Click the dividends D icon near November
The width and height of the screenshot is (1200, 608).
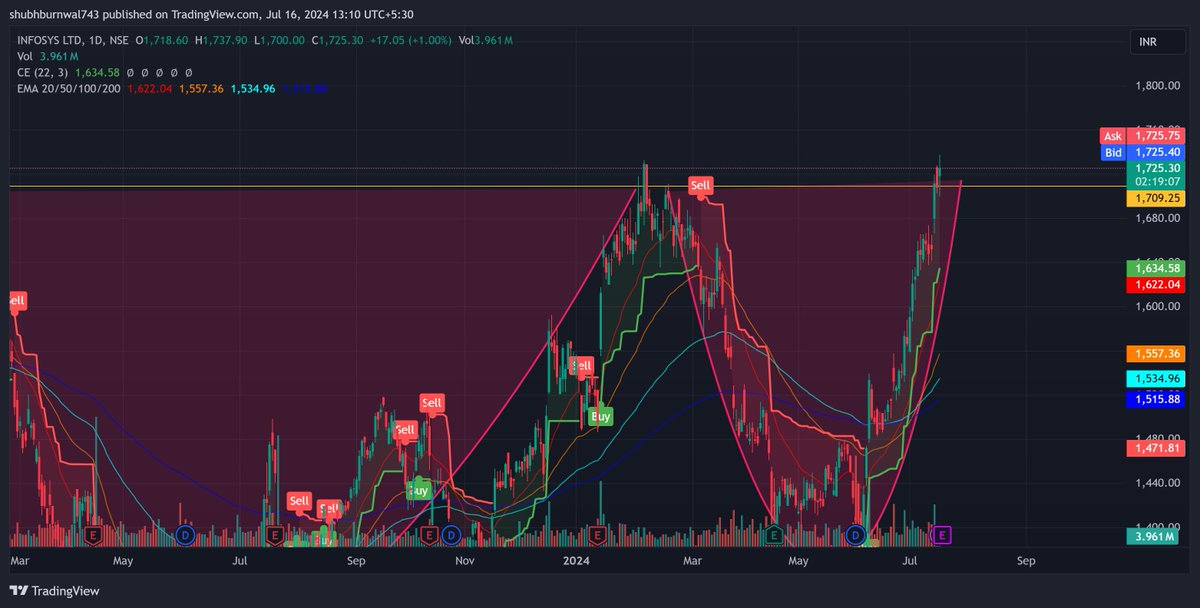pos(452,535)
